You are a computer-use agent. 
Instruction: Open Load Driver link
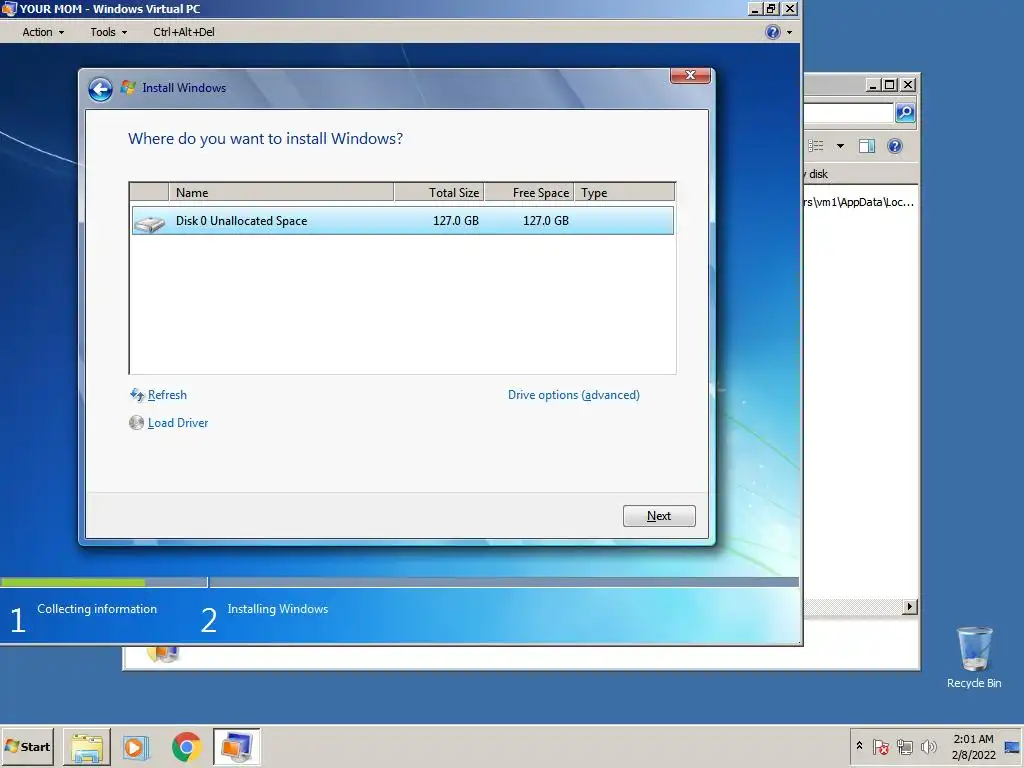point(178,423)
